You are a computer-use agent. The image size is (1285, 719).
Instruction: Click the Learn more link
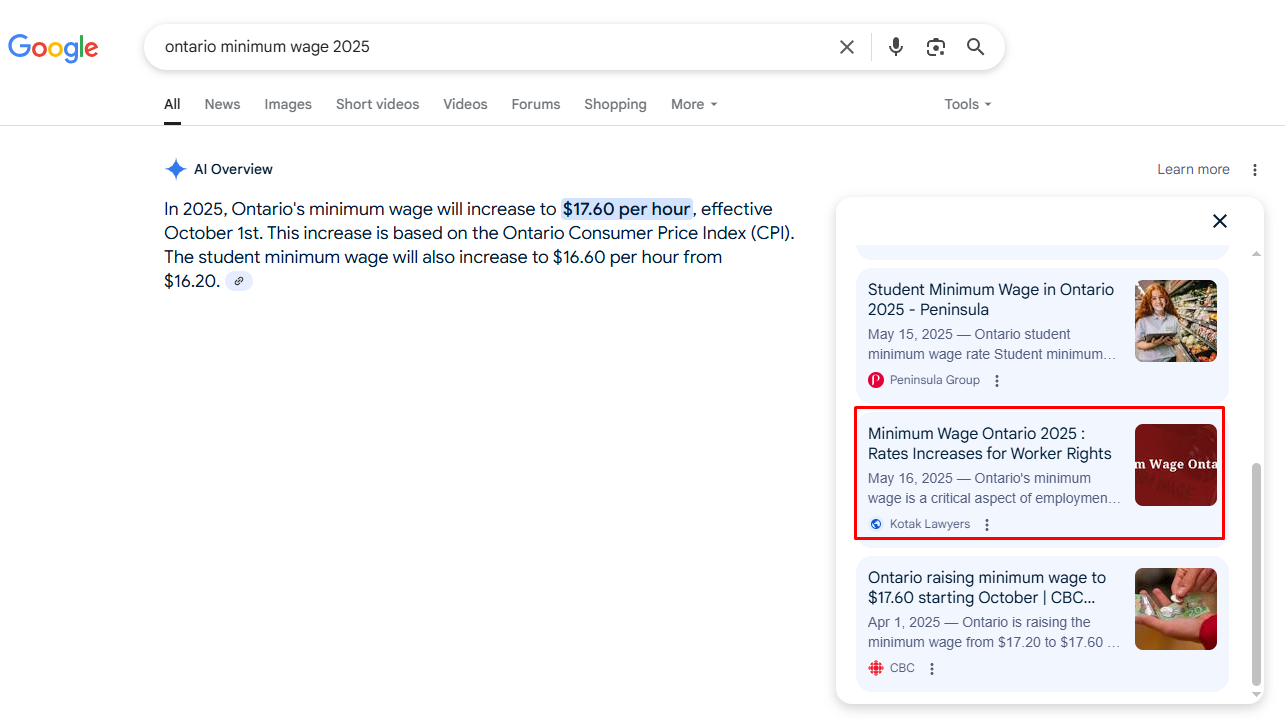pos(1193,170)
